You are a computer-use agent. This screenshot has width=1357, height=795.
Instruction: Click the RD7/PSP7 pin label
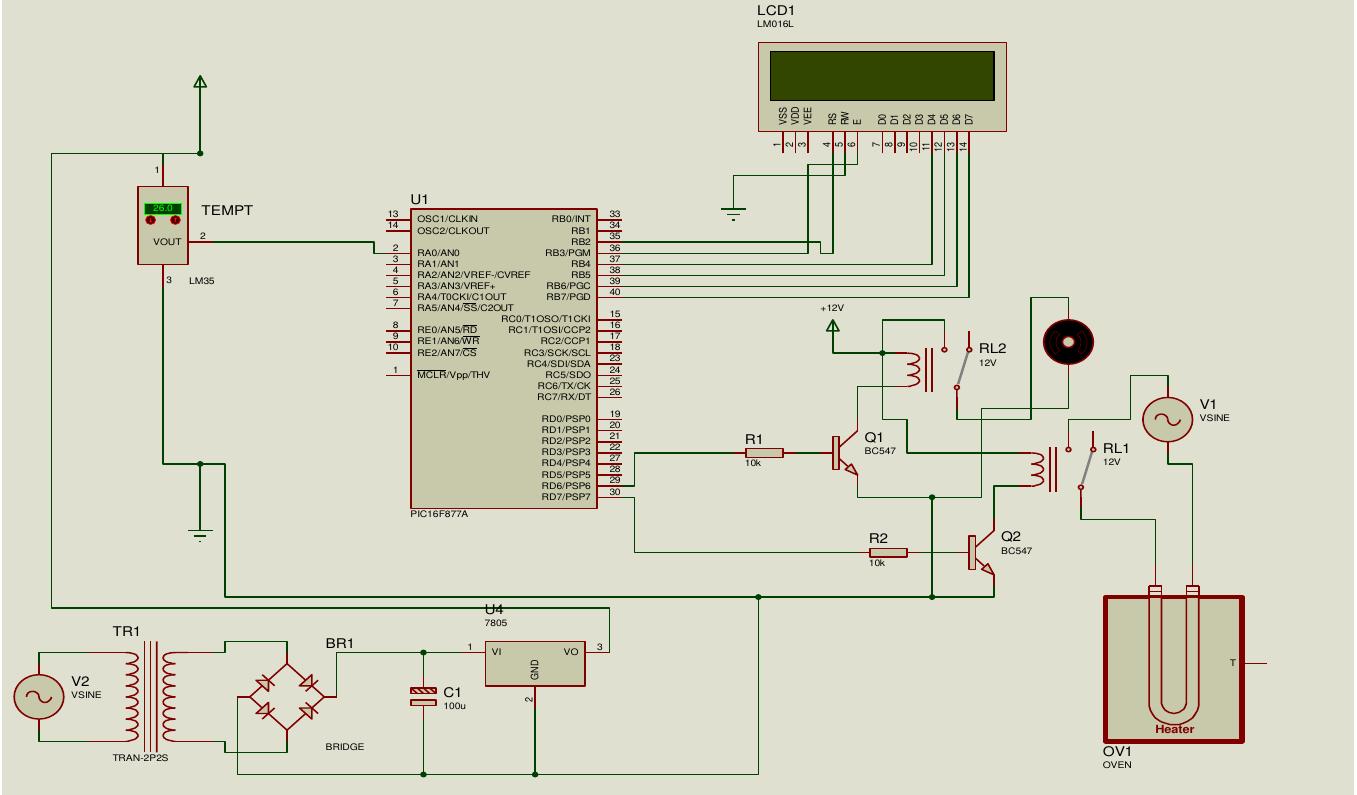[566, 497]
